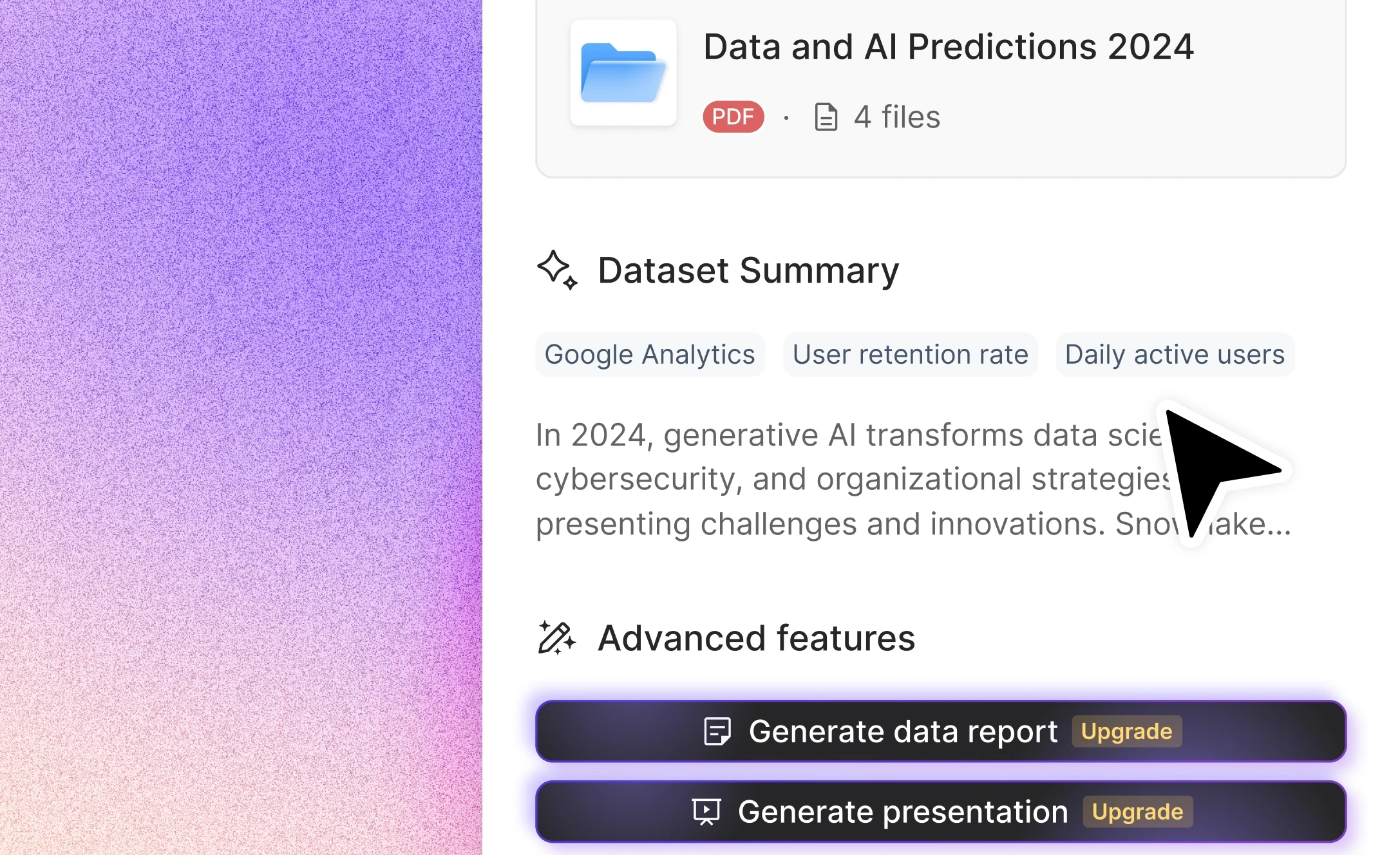1400x855 pixels.
Task: Click the red PDF badge
Action: click(733, 117)
